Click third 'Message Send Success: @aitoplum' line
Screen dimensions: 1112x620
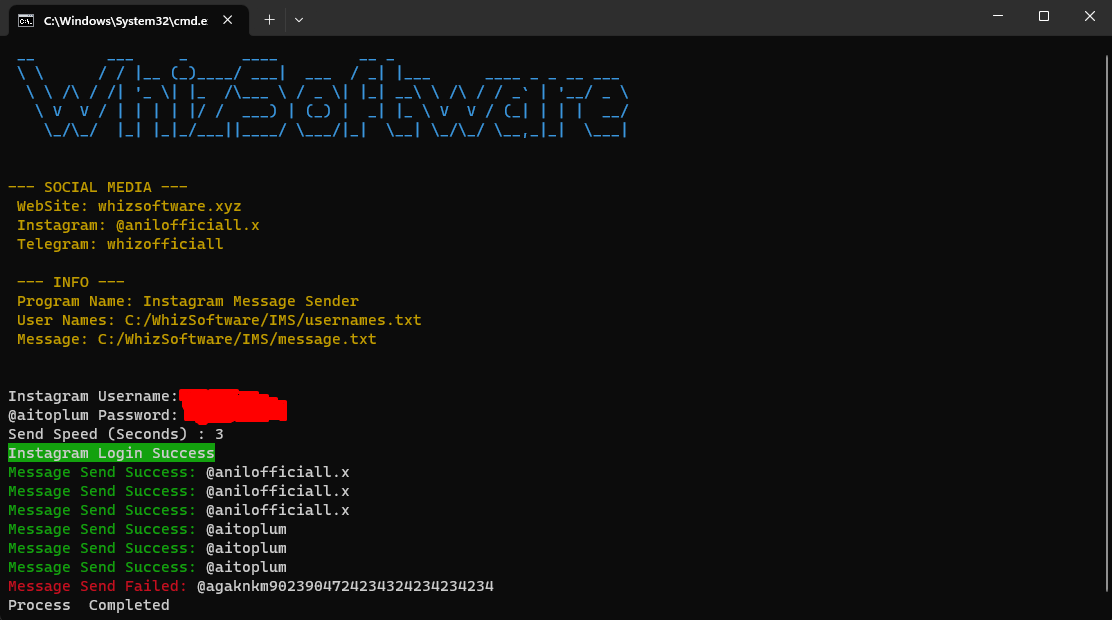point(148,568)
